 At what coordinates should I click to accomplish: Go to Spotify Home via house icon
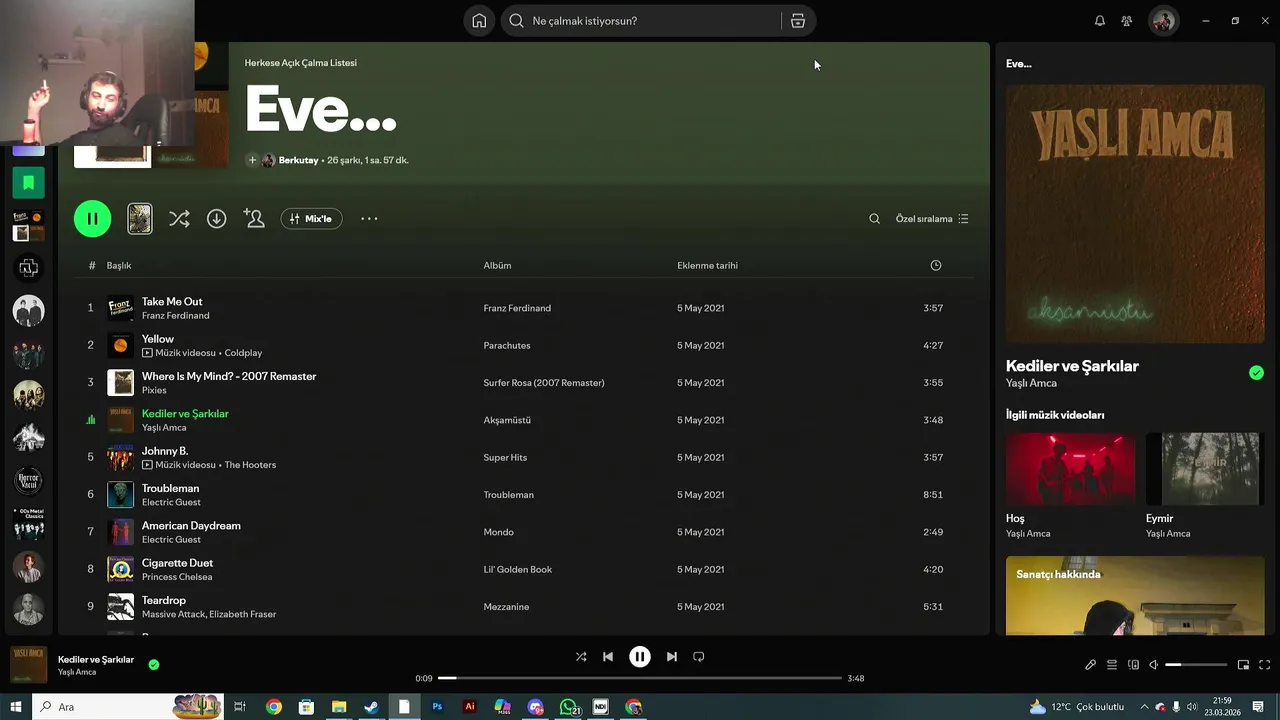point(479,21)
